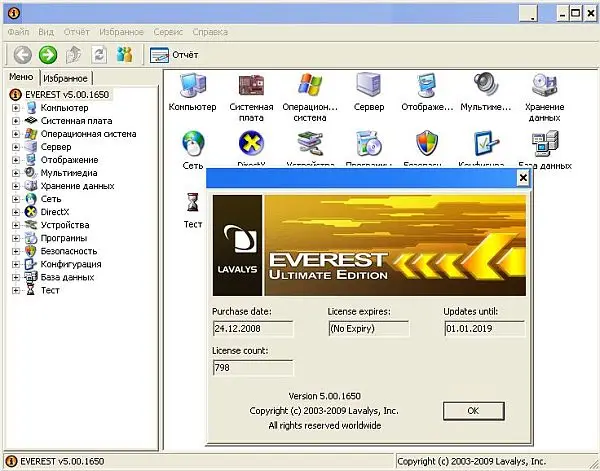This screenshot has height=471, width=600.
Task: Maximize the main EVEREST window
Action: pyautogui.click(x=576, y=14)
